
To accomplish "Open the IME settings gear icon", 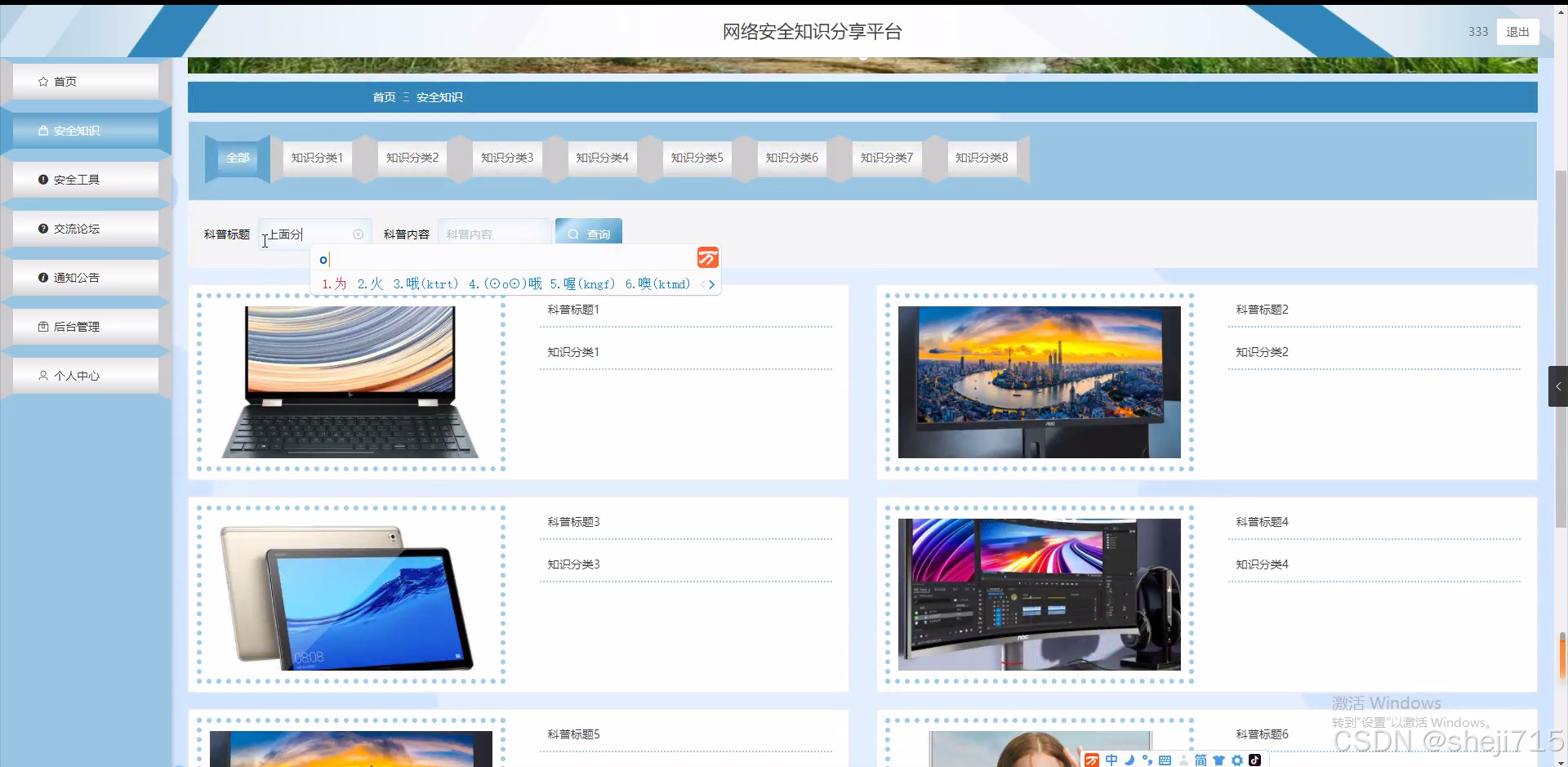I will [x=1237, y=760].
